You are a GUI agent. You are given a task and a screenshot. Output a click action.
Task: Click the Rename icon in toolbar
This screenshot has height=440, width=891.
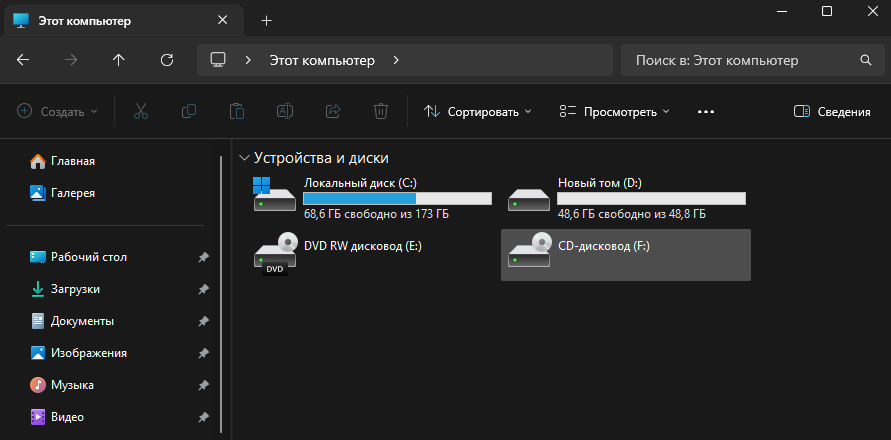click(x=285, y=111)
